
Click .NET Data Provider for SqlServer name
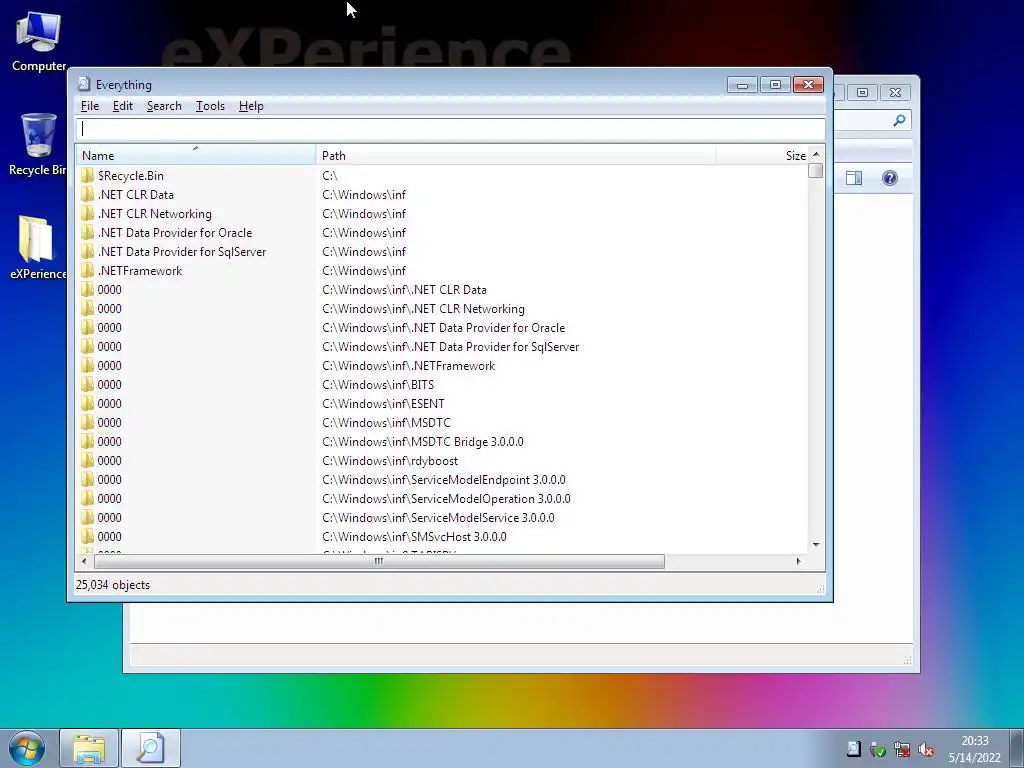[x=182, y=251]
